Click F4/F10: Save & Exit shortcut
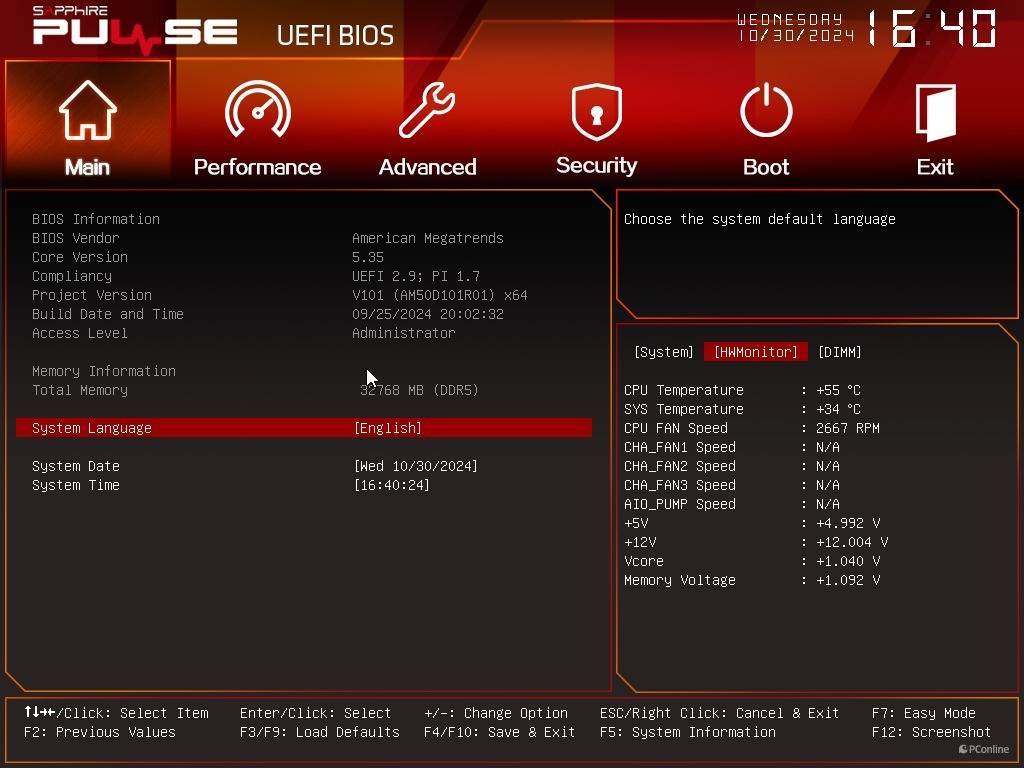 pos(499,732)
